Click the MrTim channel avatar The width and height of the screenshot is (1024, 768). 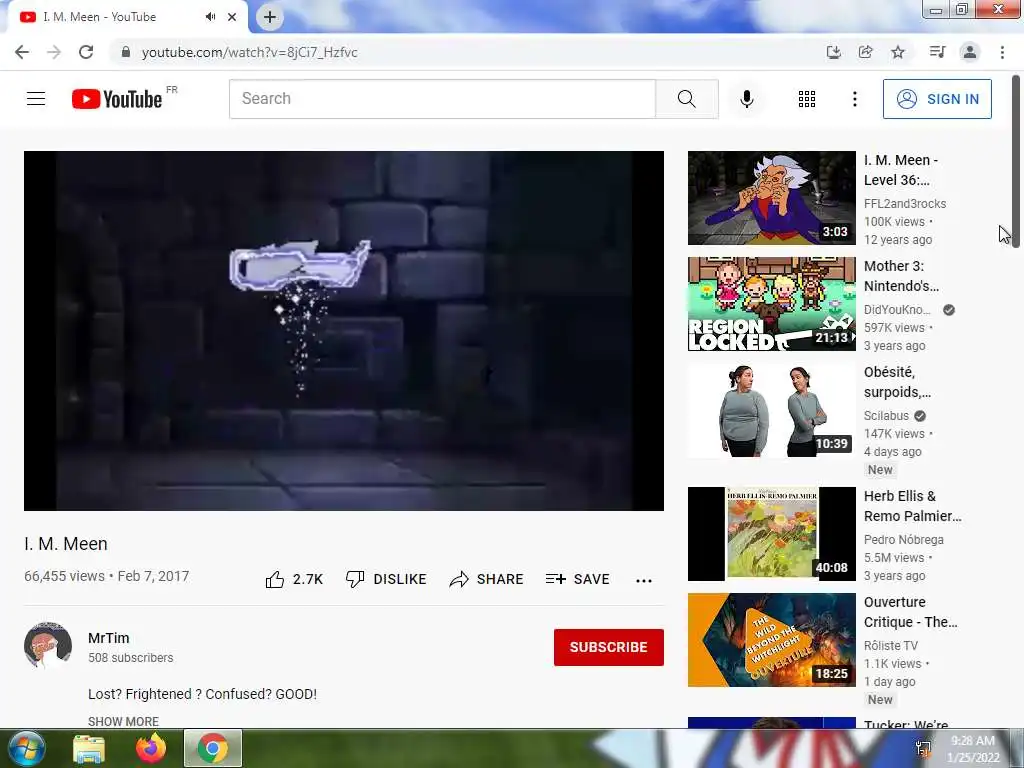tap(48, 645)
